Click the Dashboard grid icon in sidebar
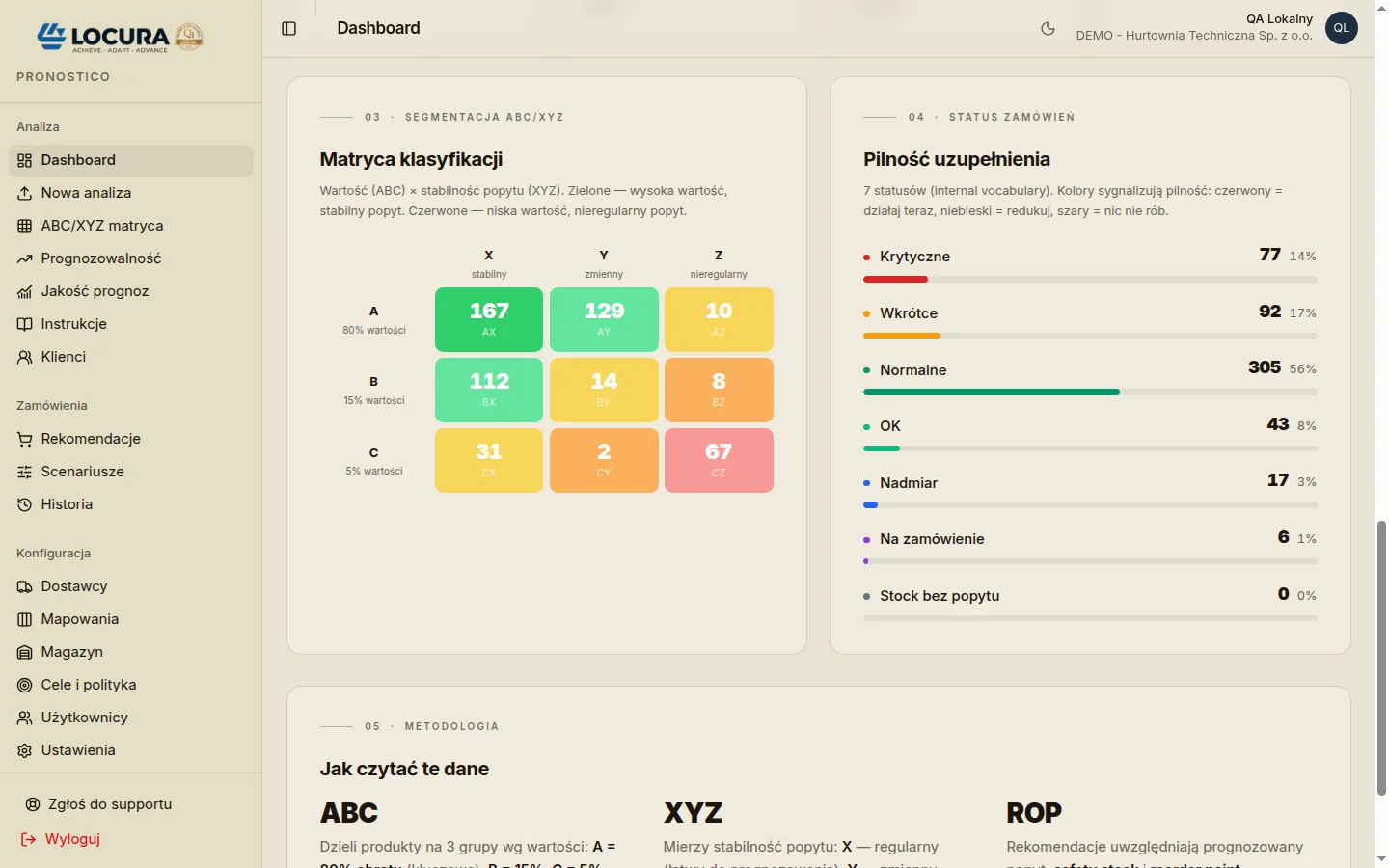The image size is (1389, 868). tap(25, 160)
